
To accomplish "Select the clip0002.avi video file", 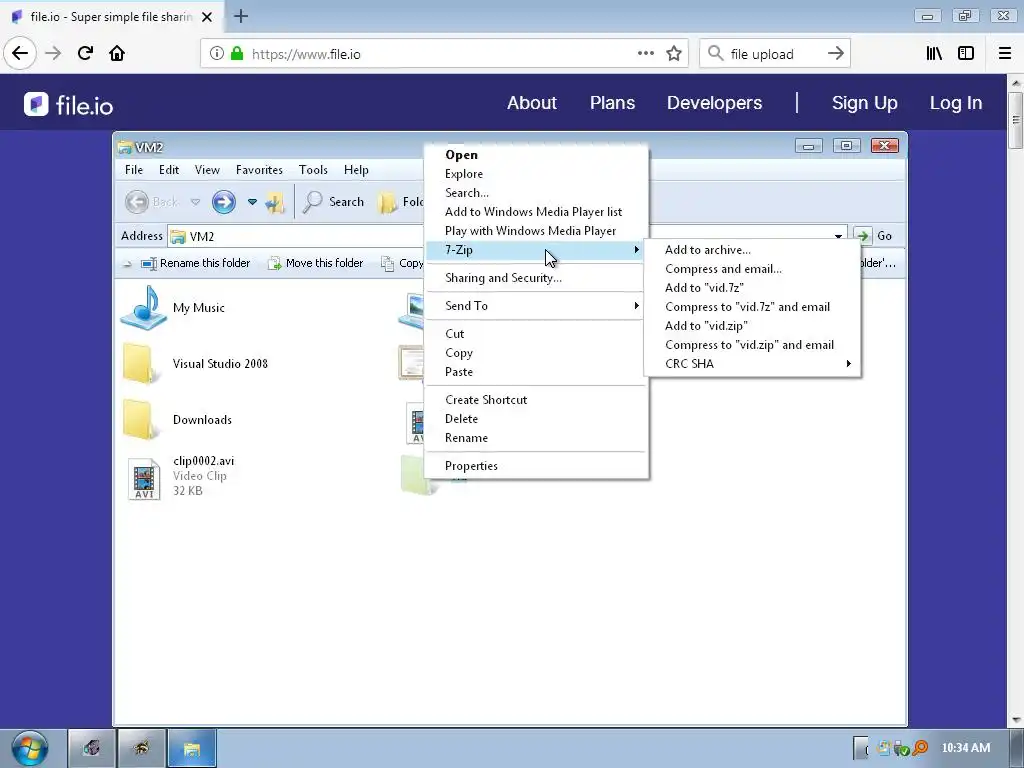I will pos(181,476).
